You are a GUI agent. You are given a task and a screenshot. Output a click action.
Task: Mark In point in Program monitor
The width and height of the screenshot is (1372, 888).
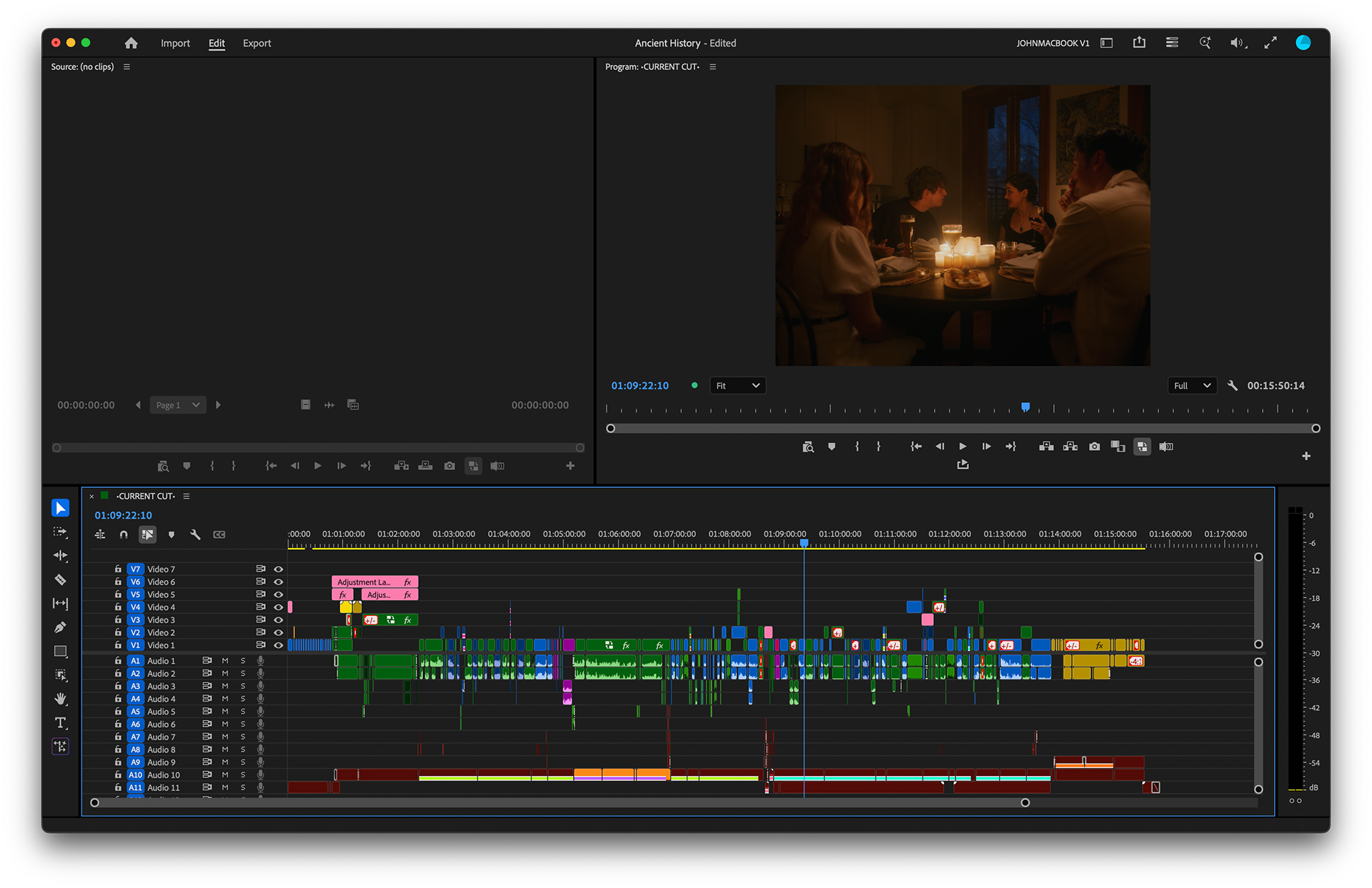coord(857,447)
